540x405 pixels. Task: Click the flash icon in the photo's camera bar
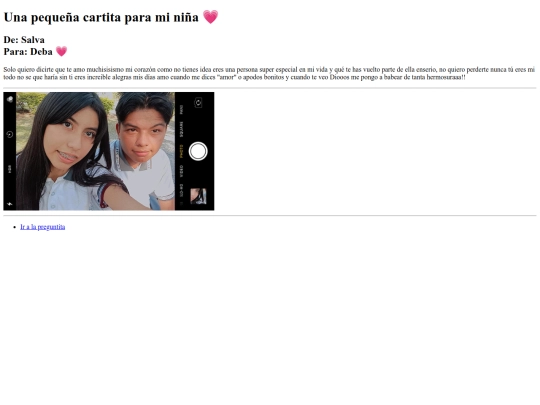(10, 204)
